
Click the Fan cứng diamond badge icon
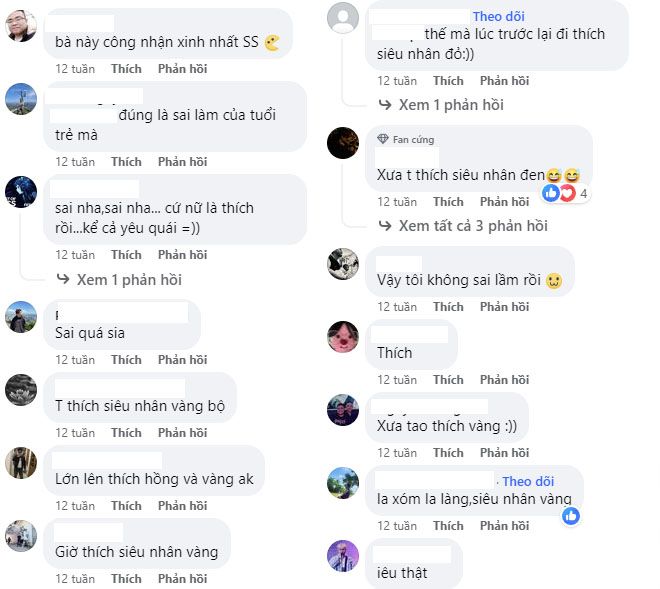tap(383, 139)
